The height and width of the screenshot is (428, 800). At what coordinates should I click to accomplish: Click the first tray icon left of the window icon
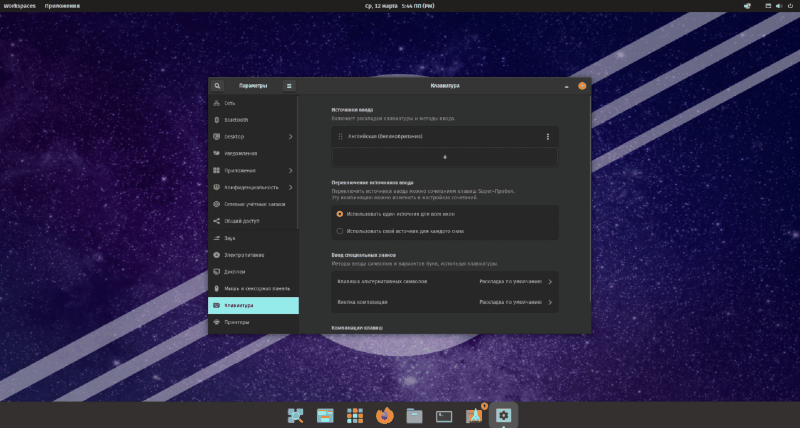[x=747, y=6]
